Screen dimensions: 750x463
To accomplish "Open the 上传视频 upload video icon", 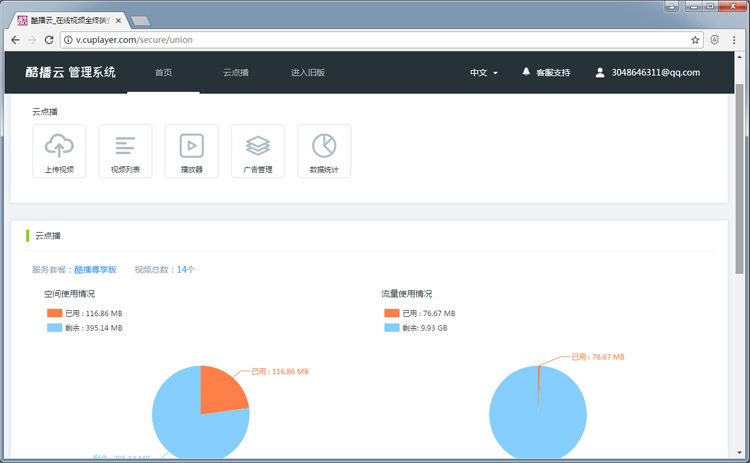I will 59,151.
